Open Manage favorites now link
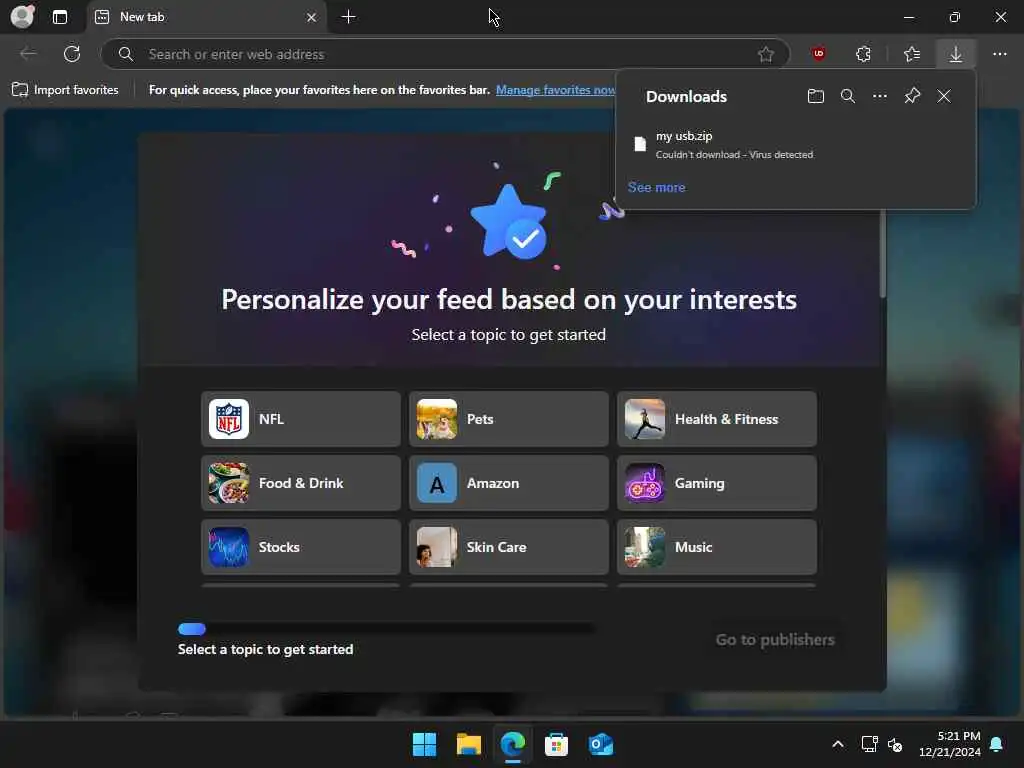1024x768 pixels. coord(555,89)
